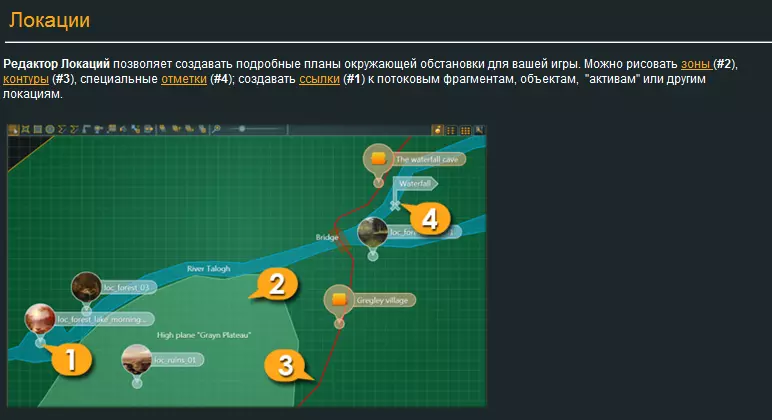The height and width of the screenshot is (420, 772).
Task: Choose the square rectangle-zone tool icon
Action: point(37,129)
